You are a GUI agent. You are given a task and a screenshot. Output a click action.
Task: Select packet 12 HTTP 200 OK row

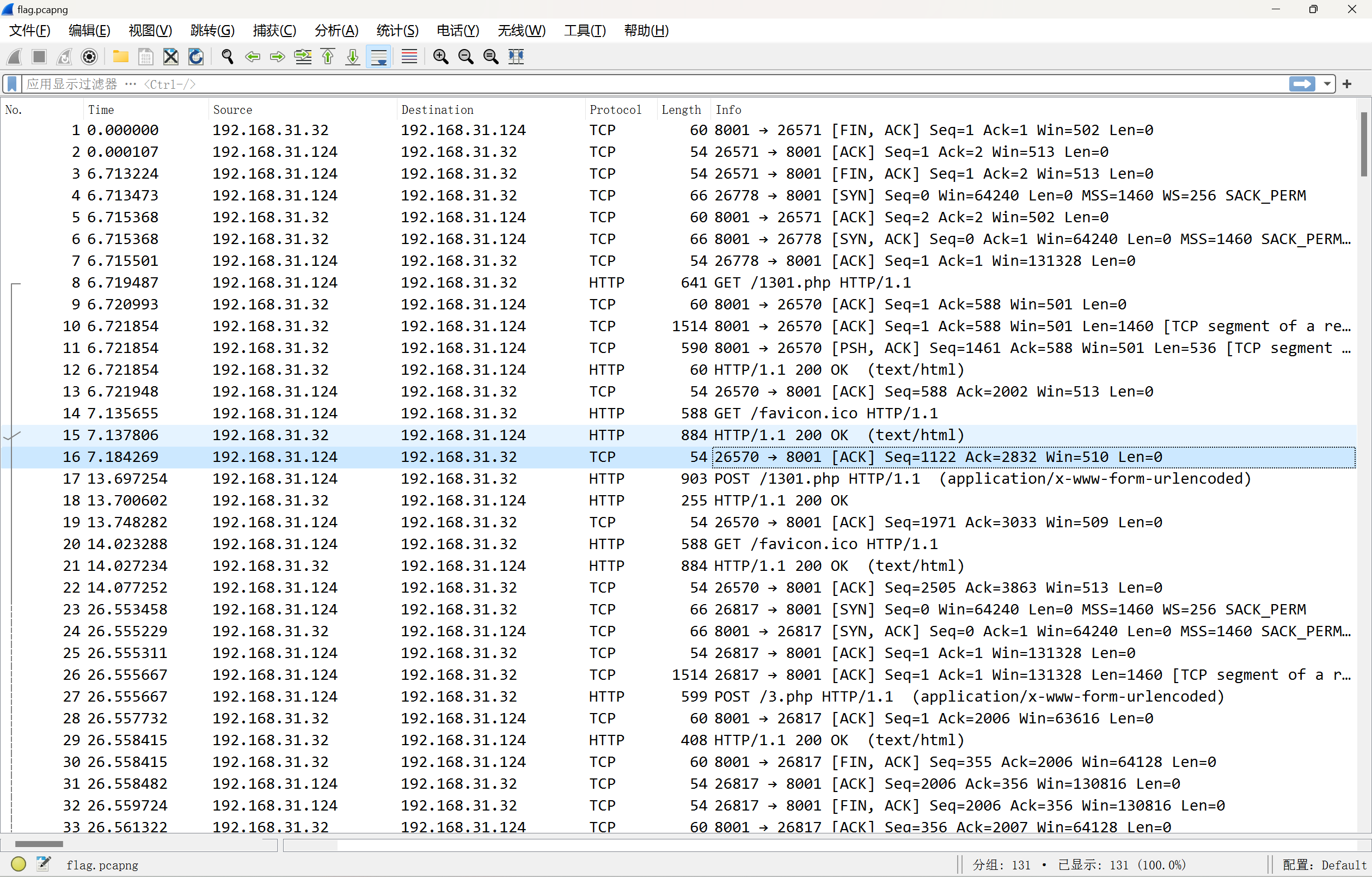pyautogui.click(x=678, y=370)
